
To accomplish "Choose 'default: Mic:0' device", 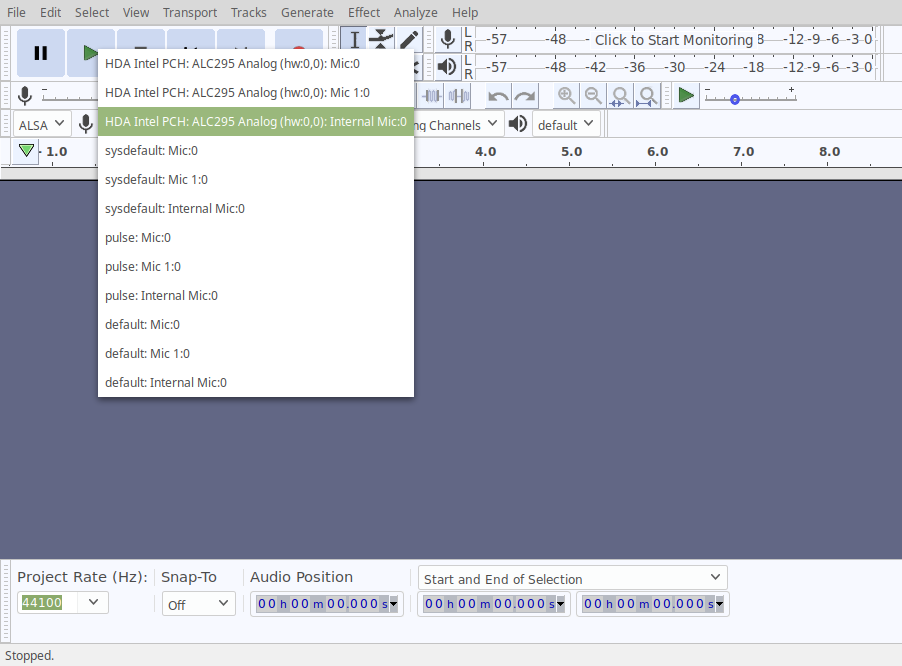I will [x=256, y=325].
